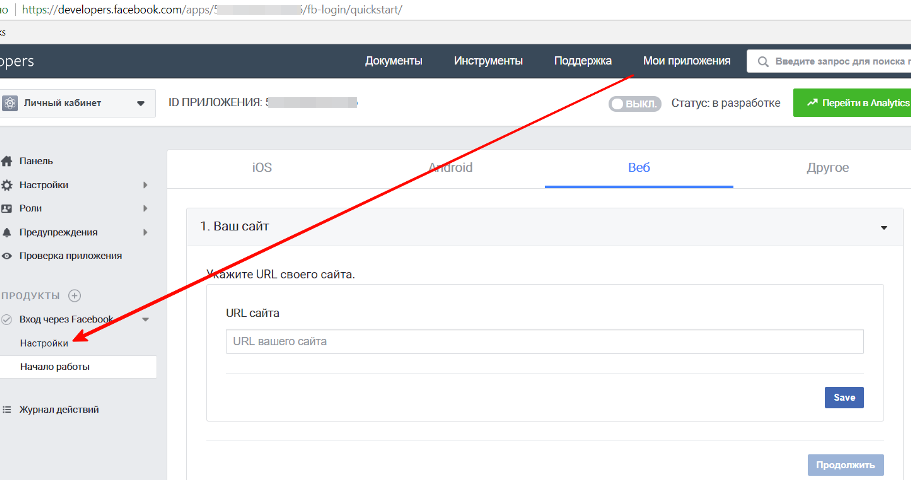Viewport: 911px width, 480px height.
Task: Click the checkmark icon beside Вход через Facebook
Action: (6, 319)
